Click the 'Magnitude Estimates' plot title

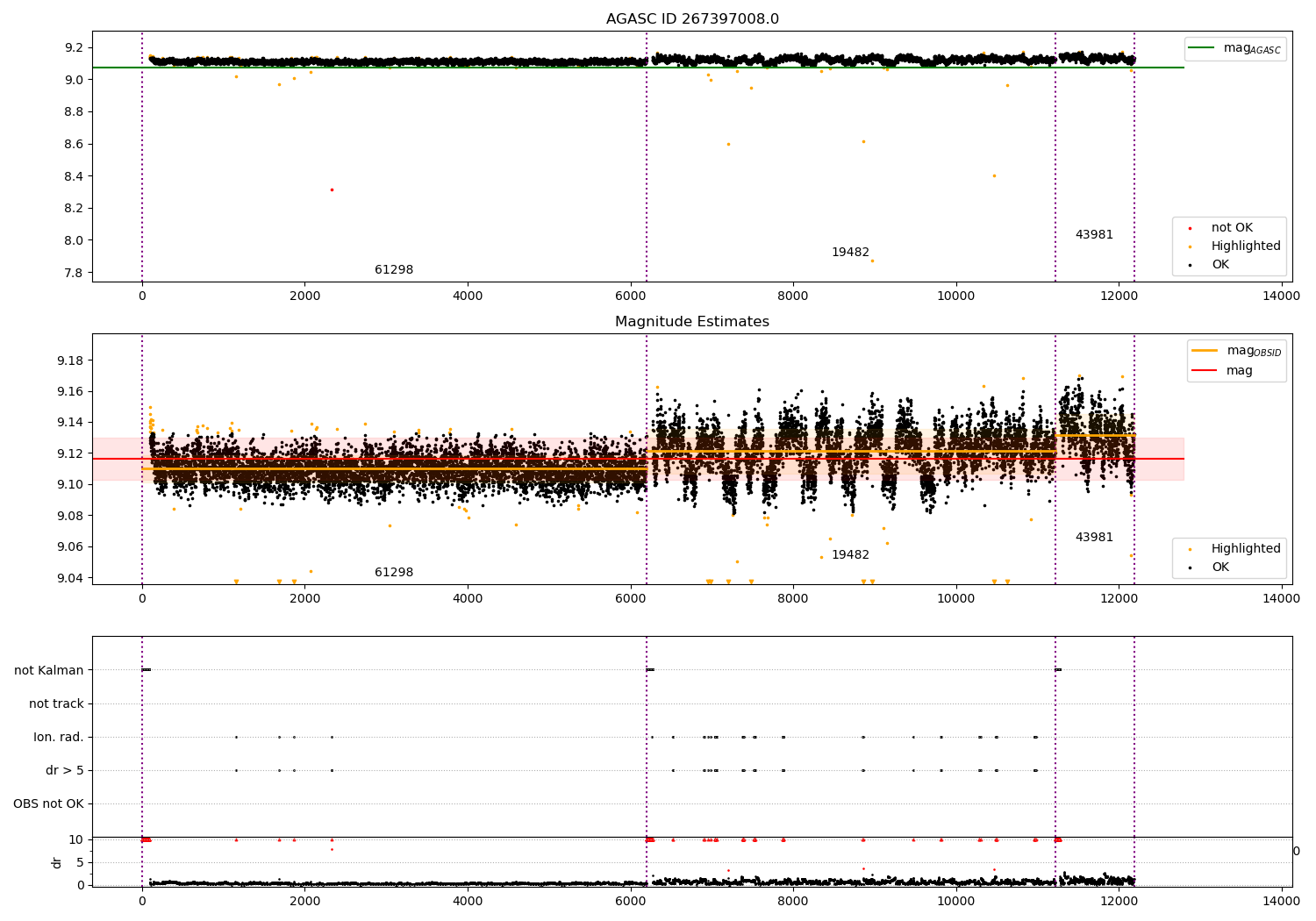(x=692, y=322)
